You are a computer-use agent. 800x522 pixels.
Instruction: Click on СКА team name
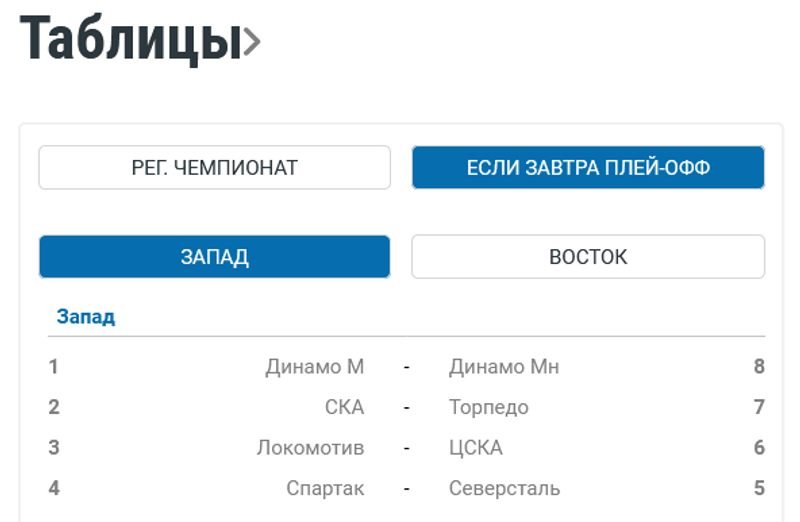(x=344, y=408)
